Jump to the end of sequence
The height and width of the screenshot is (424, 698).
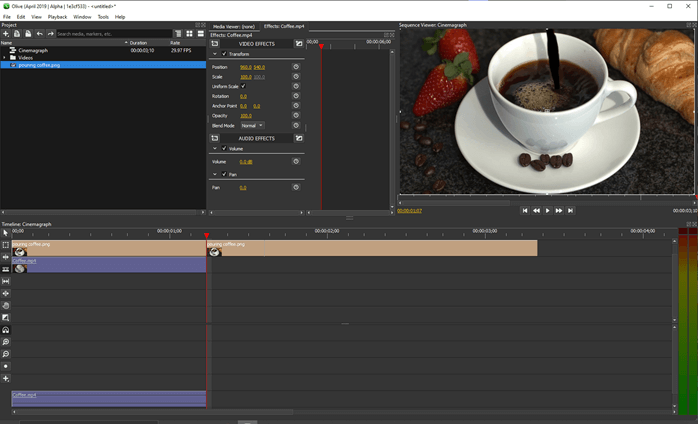tap(571, 211)
